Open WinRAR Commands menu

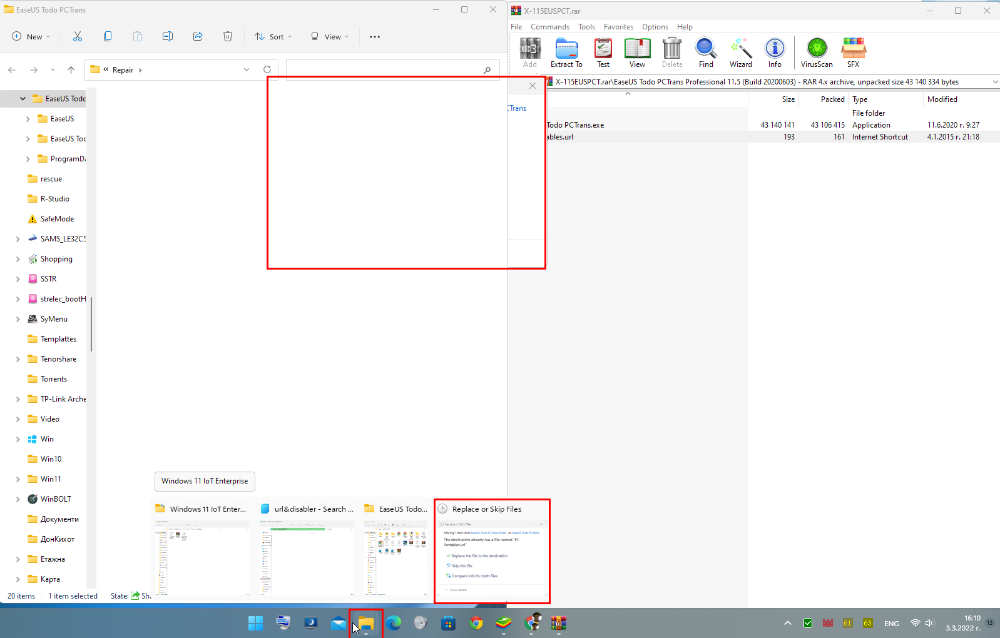[x=550, y=27]
